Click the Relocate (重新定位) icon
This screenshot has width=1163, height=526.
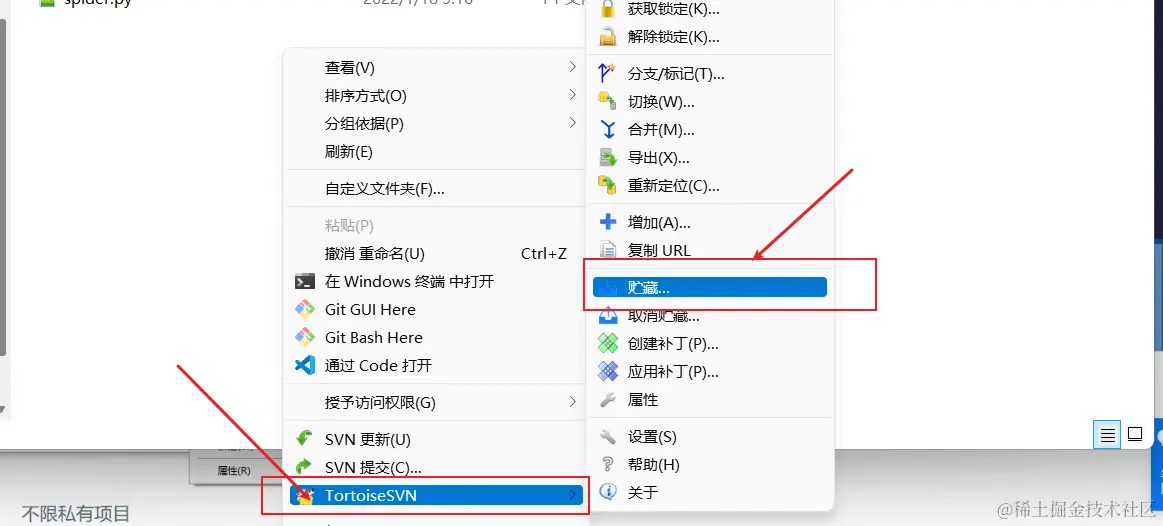(607, 185)
